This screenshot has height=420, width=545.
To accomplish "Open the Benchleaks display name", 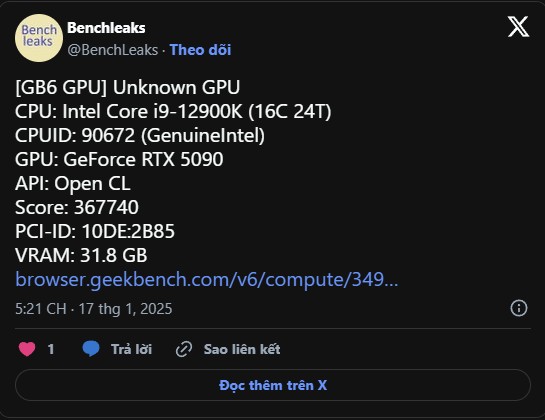I will 106,28.
